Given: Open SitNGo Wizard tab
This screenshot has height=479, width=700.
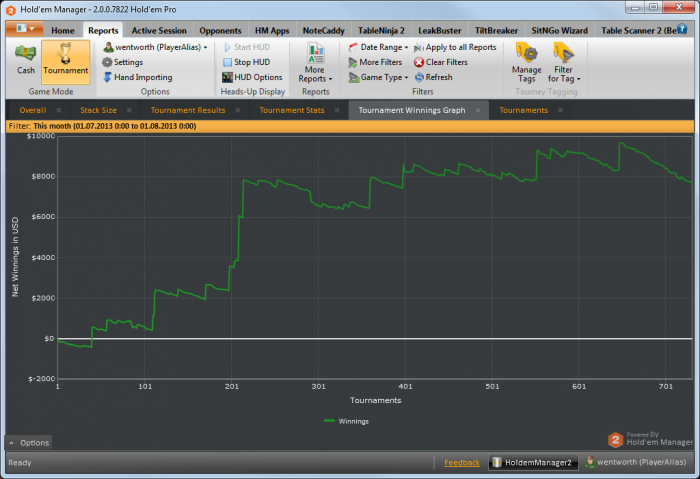Looking at the screenshot, I should pos(559,30).
